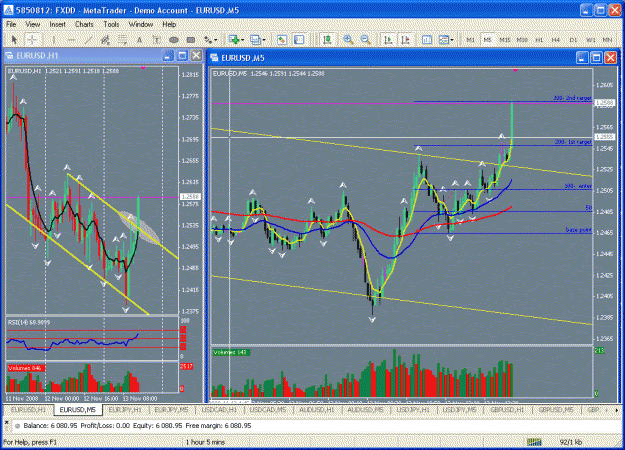Click the new chart icon with green plus

pos(234,39)
